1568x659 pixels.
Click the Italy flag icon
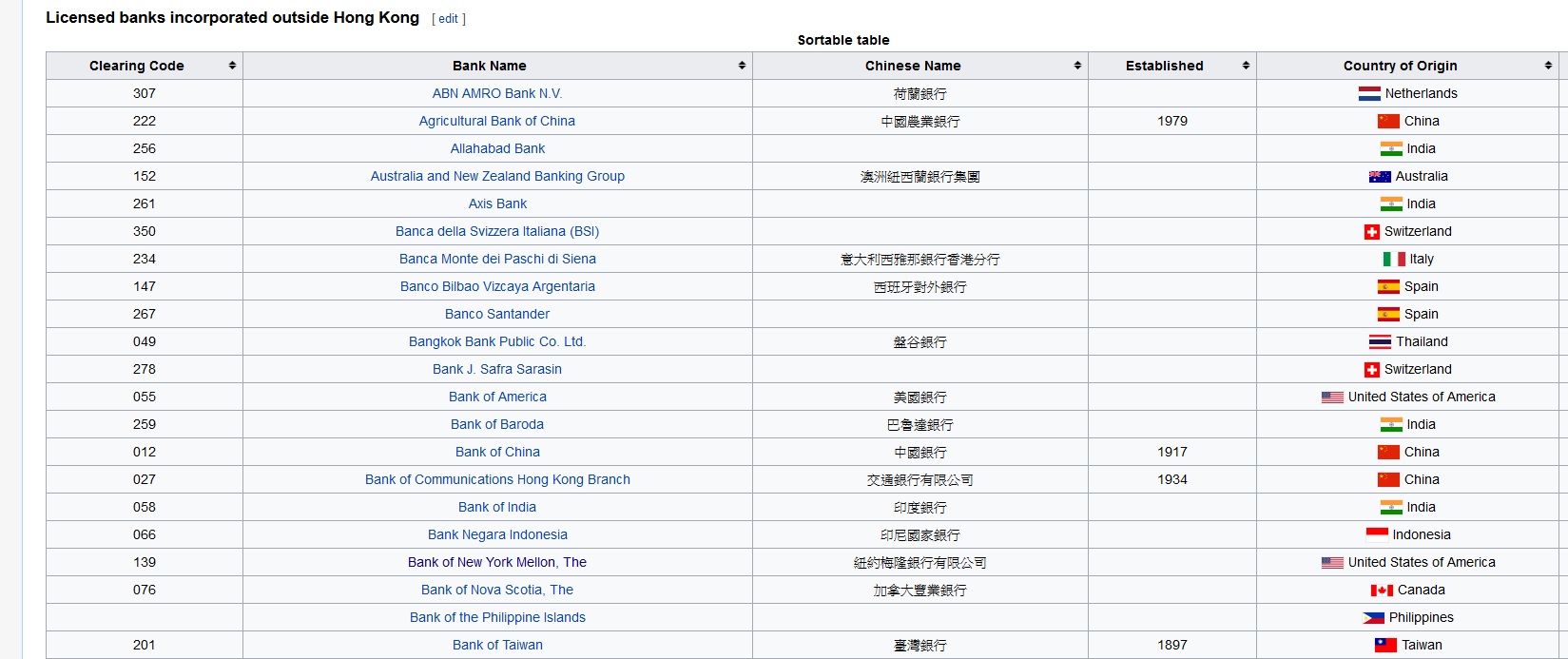click(1393, 259)
